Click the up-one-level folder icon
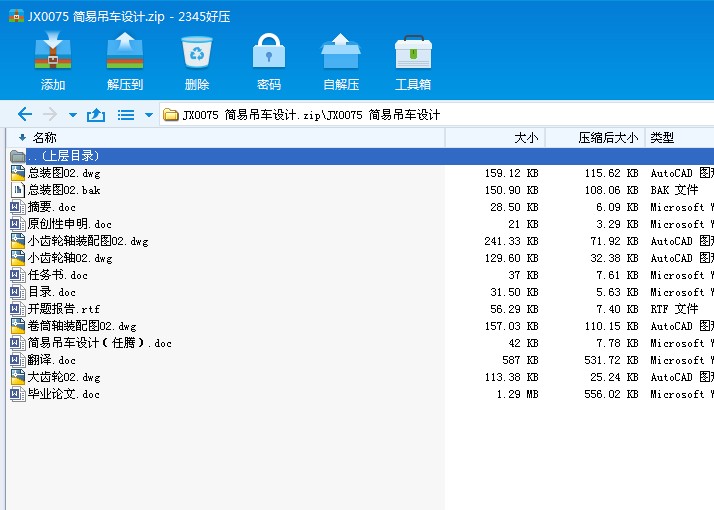The height and width of the screenshot is (510, 714). pyautogui.click(x=96, y=115)
